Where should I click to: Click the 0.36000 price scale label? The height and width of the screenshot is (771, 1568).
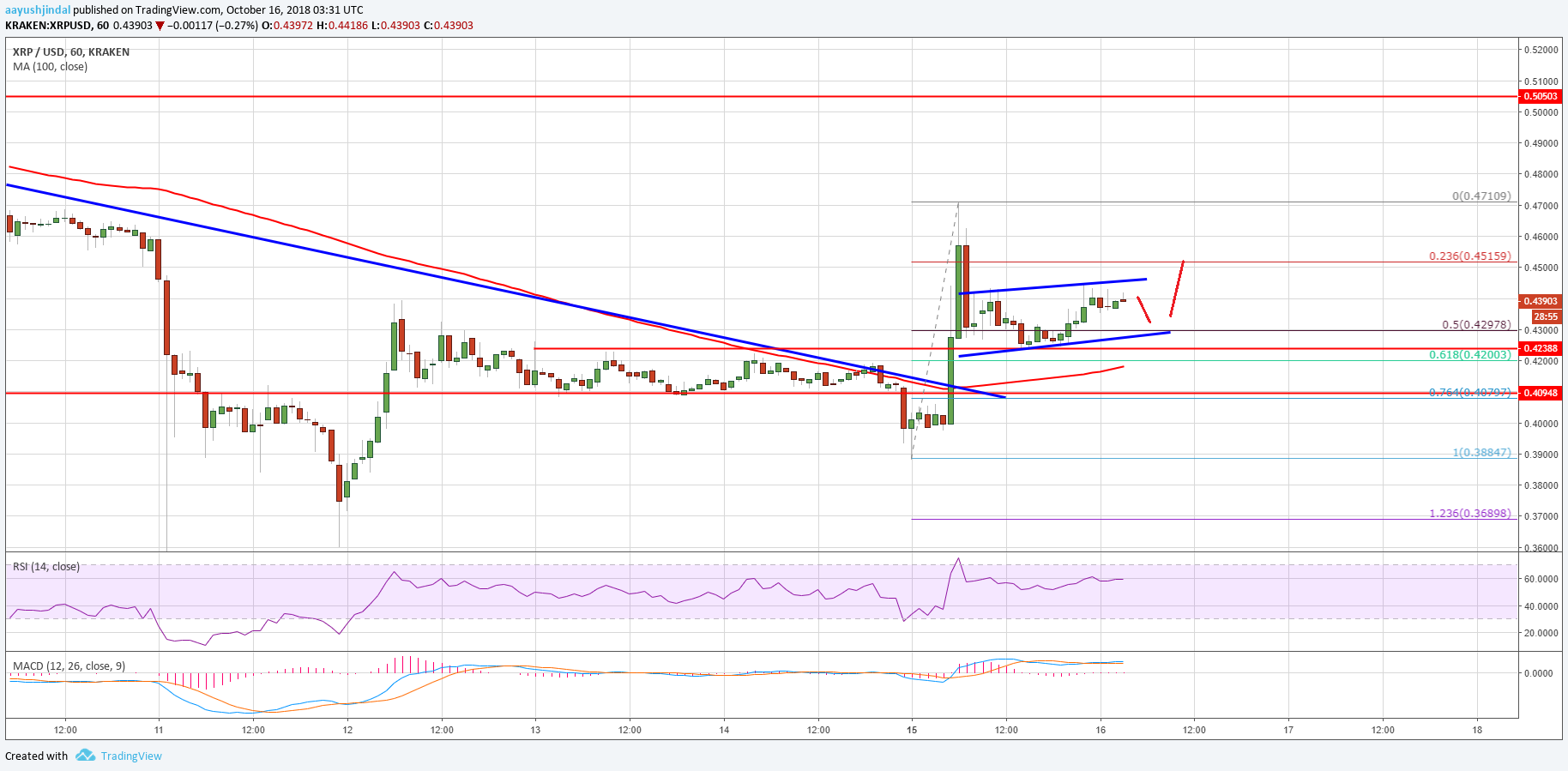[x=1541, y=548]
